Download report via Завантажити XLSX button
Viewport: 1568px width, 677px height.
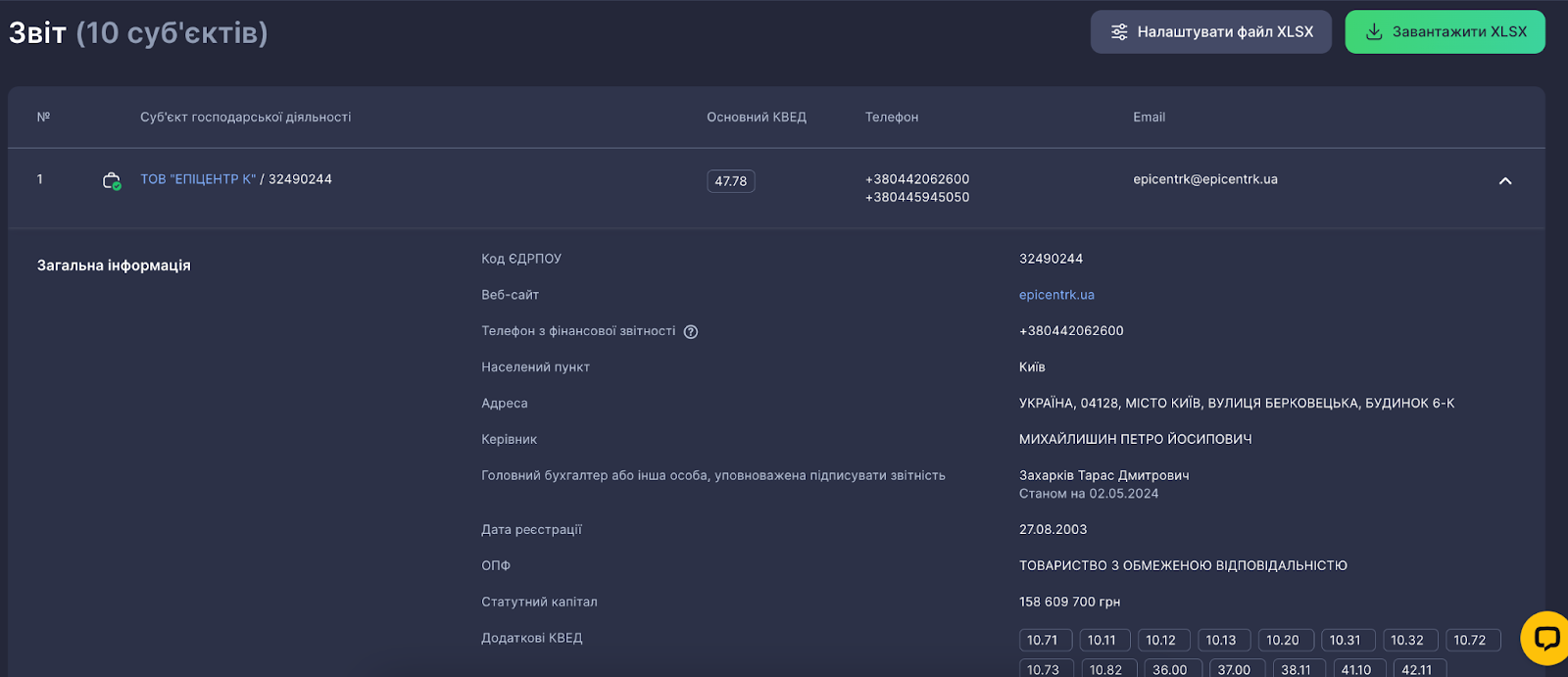(x=1445, y=32)
